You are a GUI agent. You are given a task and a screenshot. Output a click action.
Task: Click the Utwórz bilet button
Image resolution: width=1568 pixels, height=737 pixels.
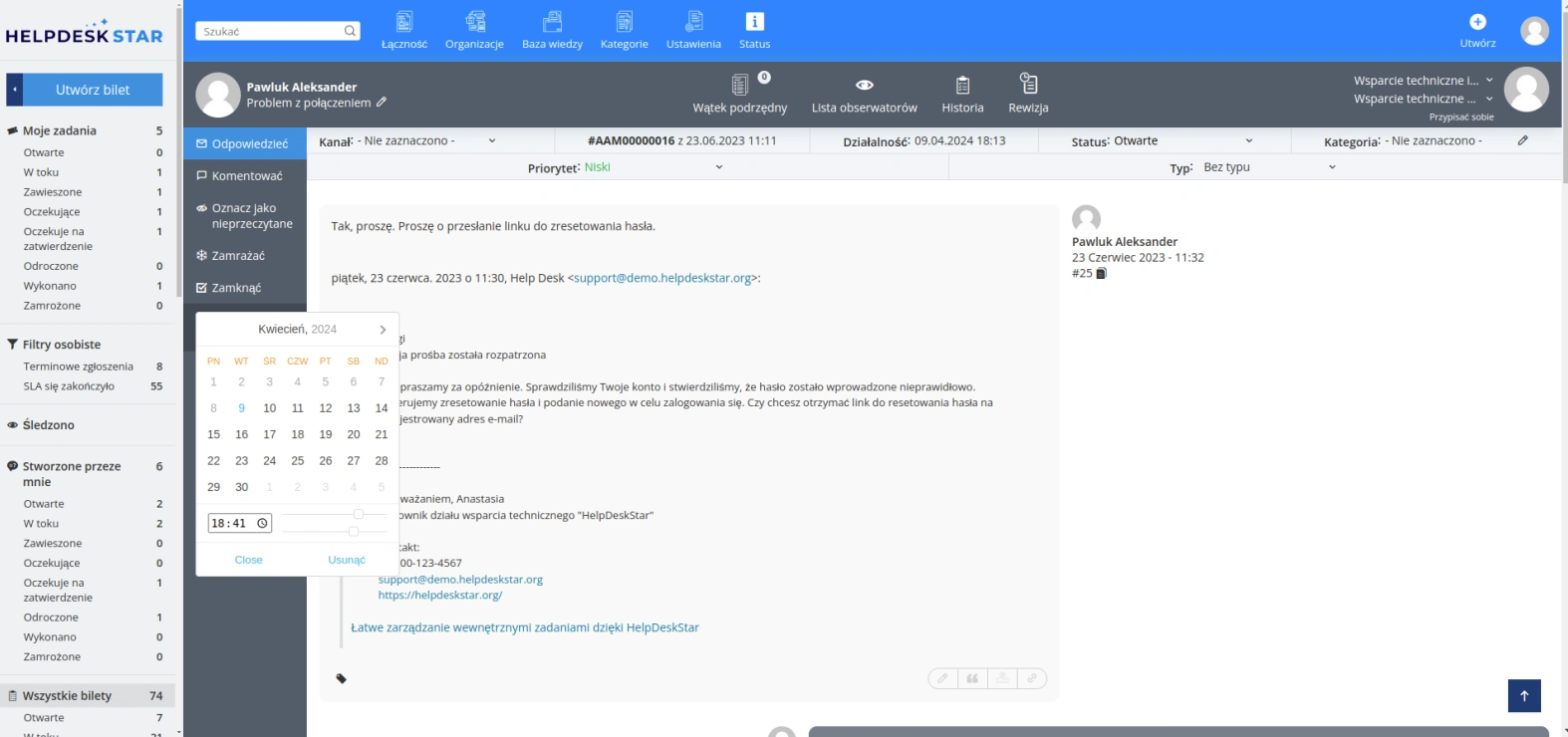coord(93,90)
